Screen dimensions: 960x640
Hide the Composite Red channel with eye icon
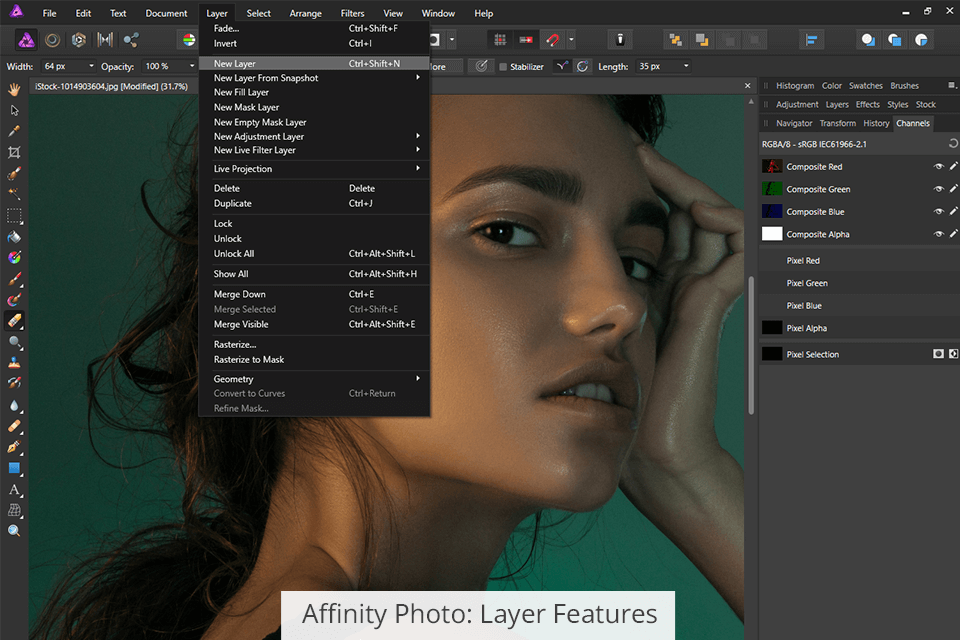pos(938,167)
